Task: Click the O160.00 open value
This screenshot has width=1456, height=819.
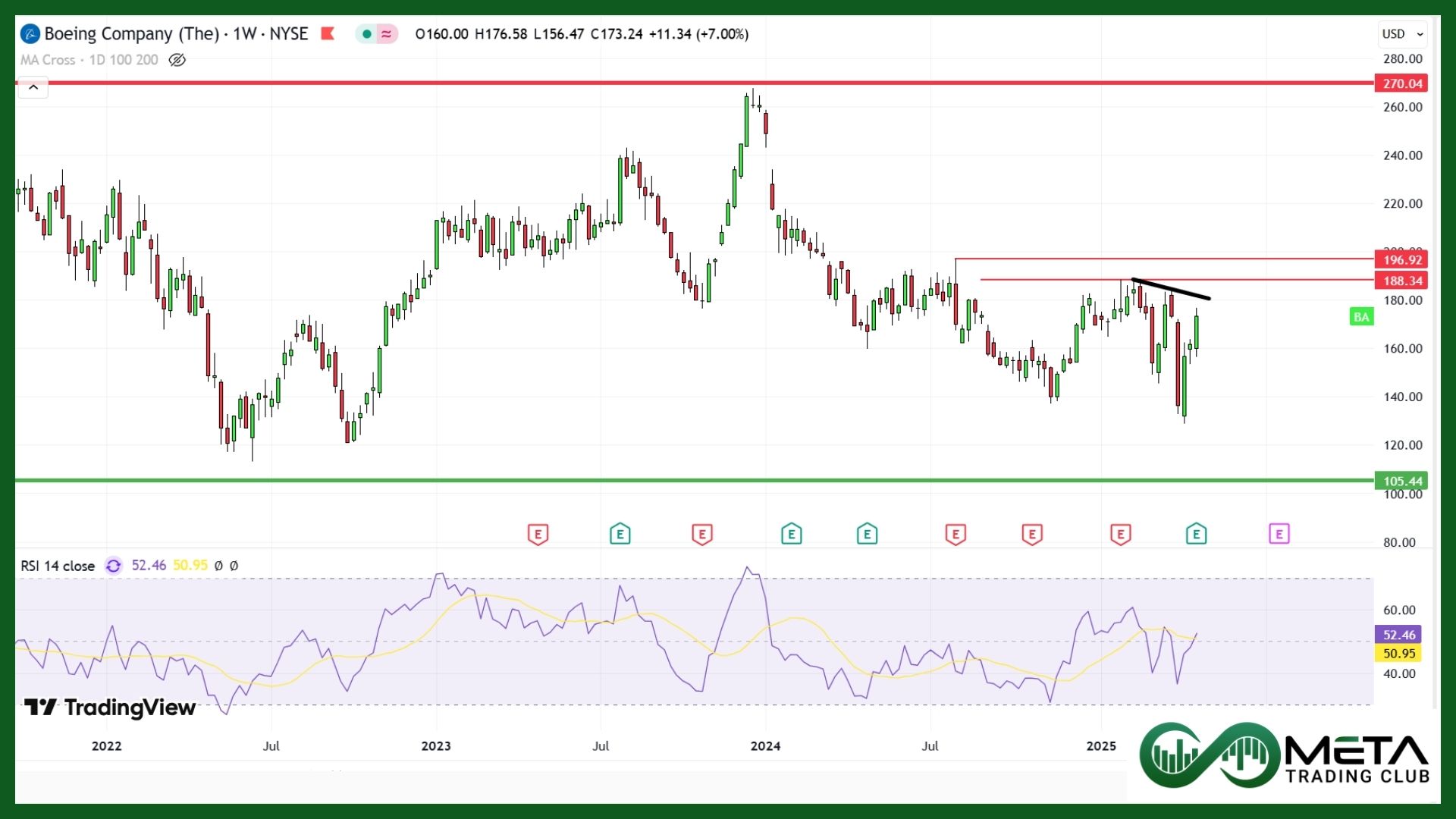Action: pyautogui.click(x=442, y=34)
